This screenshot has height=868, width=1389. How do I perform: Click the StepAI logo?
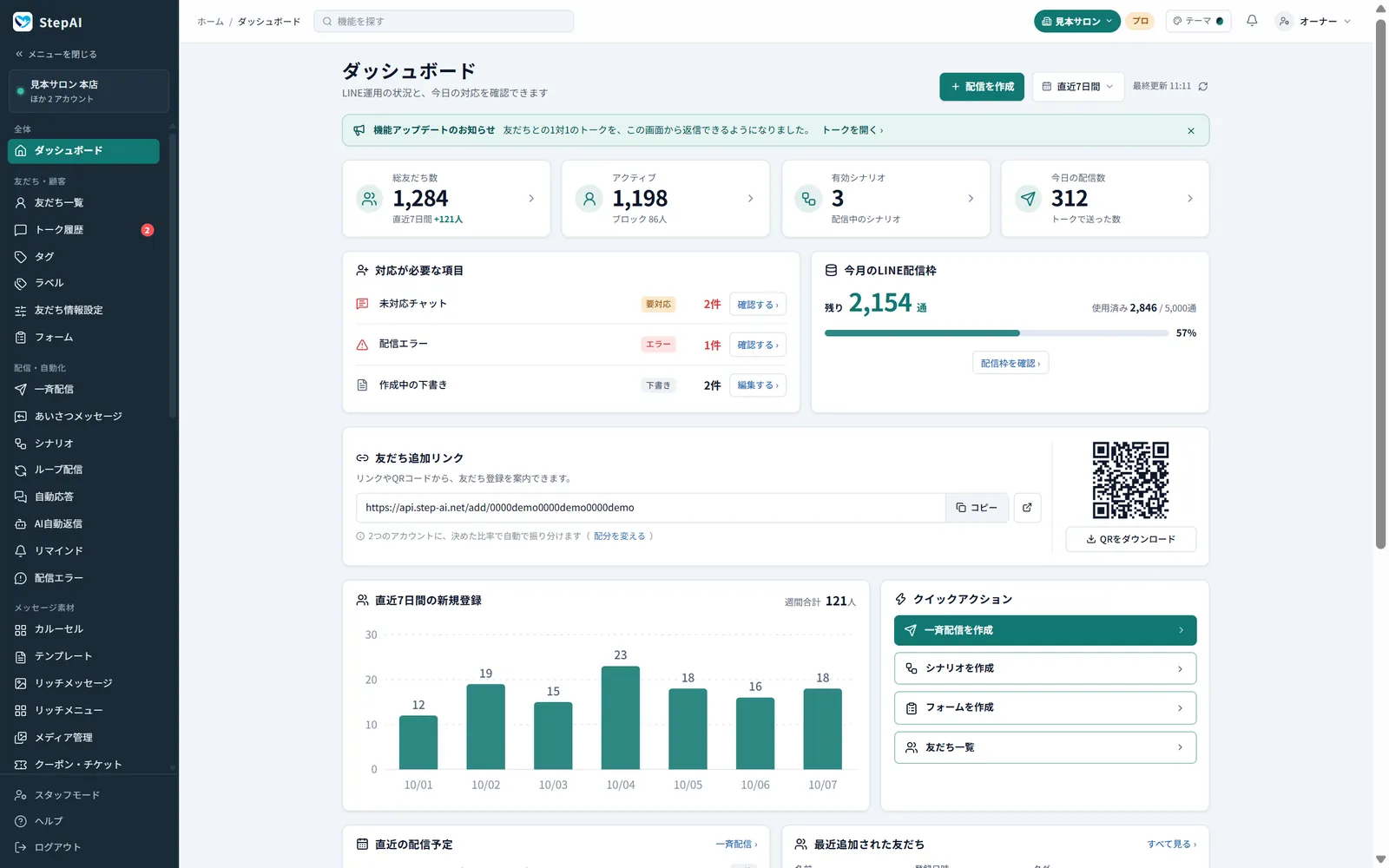[x=48, y=22]
